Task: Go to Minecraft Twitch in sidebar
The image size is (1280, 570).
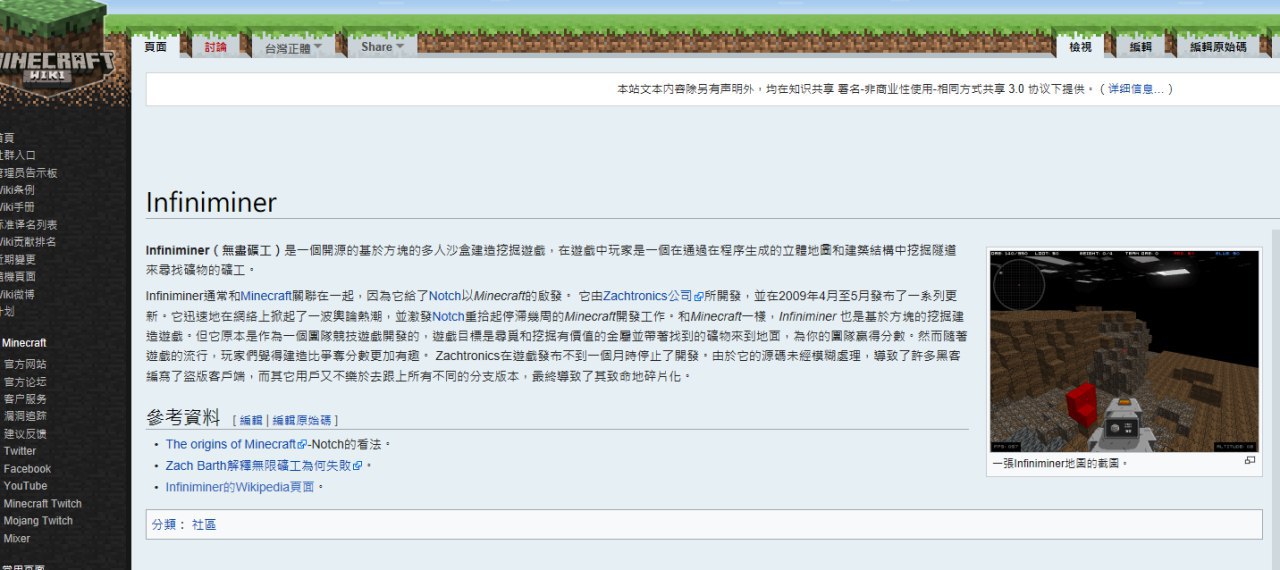Action: (42, 504)
